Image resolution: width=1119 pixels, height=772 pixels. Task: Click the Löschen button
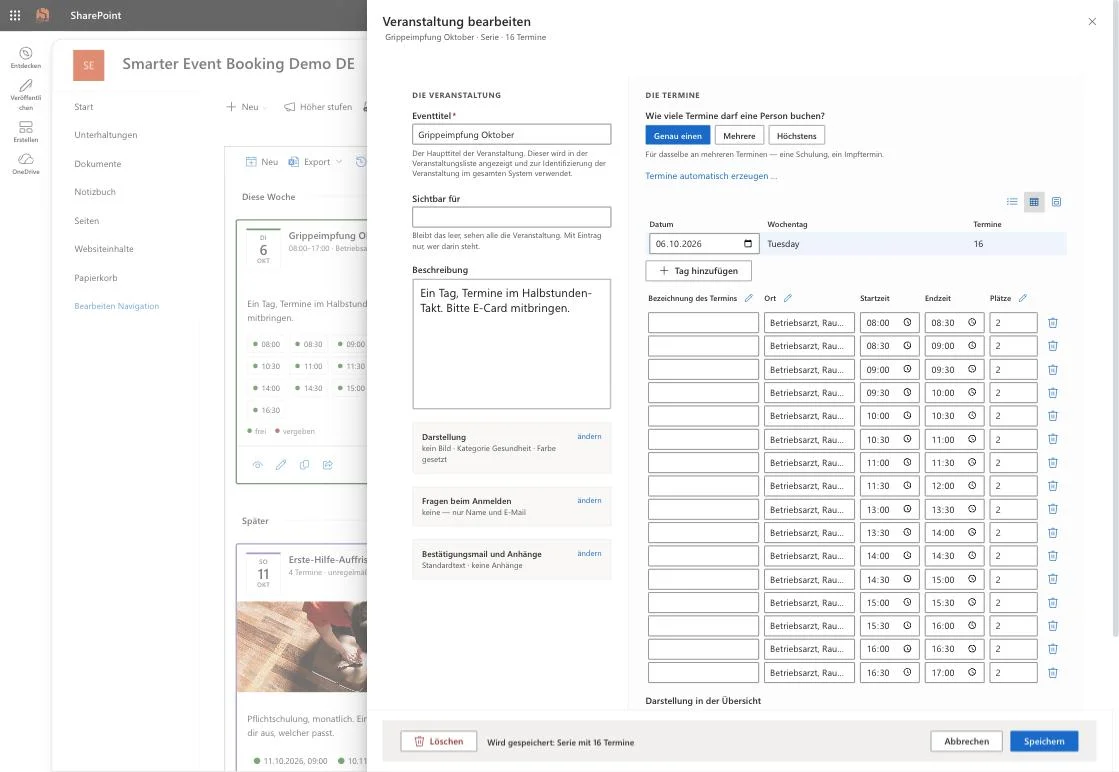click(x=439, y=741)
